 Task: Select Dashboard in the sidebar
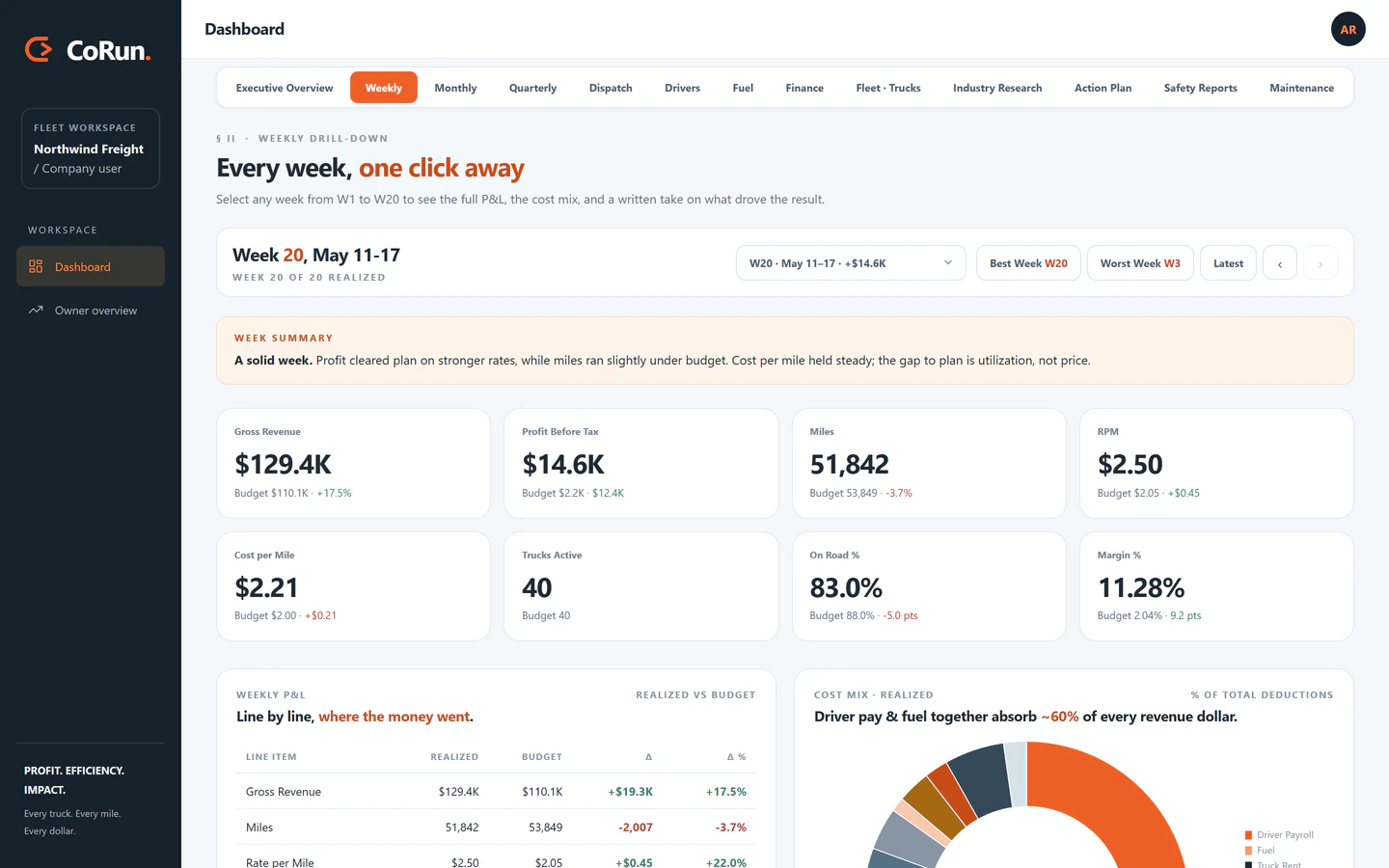pos(91,266)
